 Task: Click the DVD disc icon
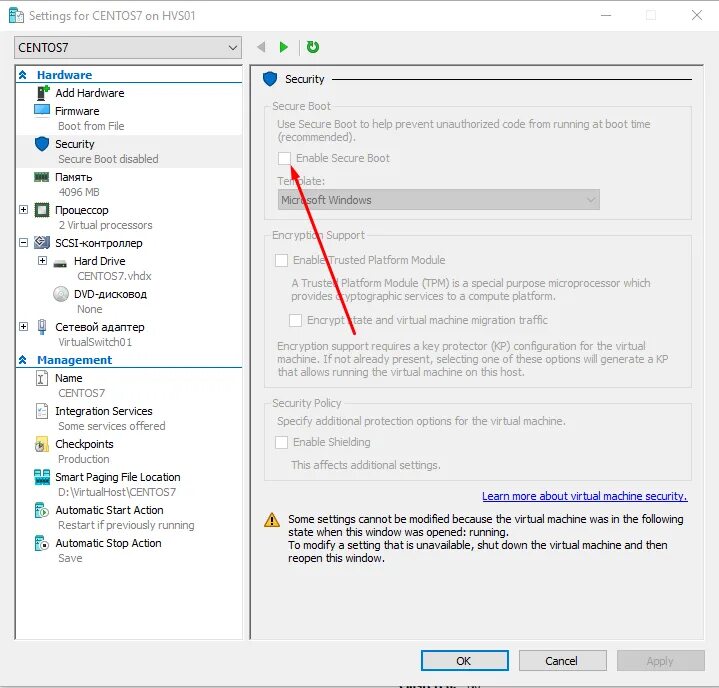point(61,294)
